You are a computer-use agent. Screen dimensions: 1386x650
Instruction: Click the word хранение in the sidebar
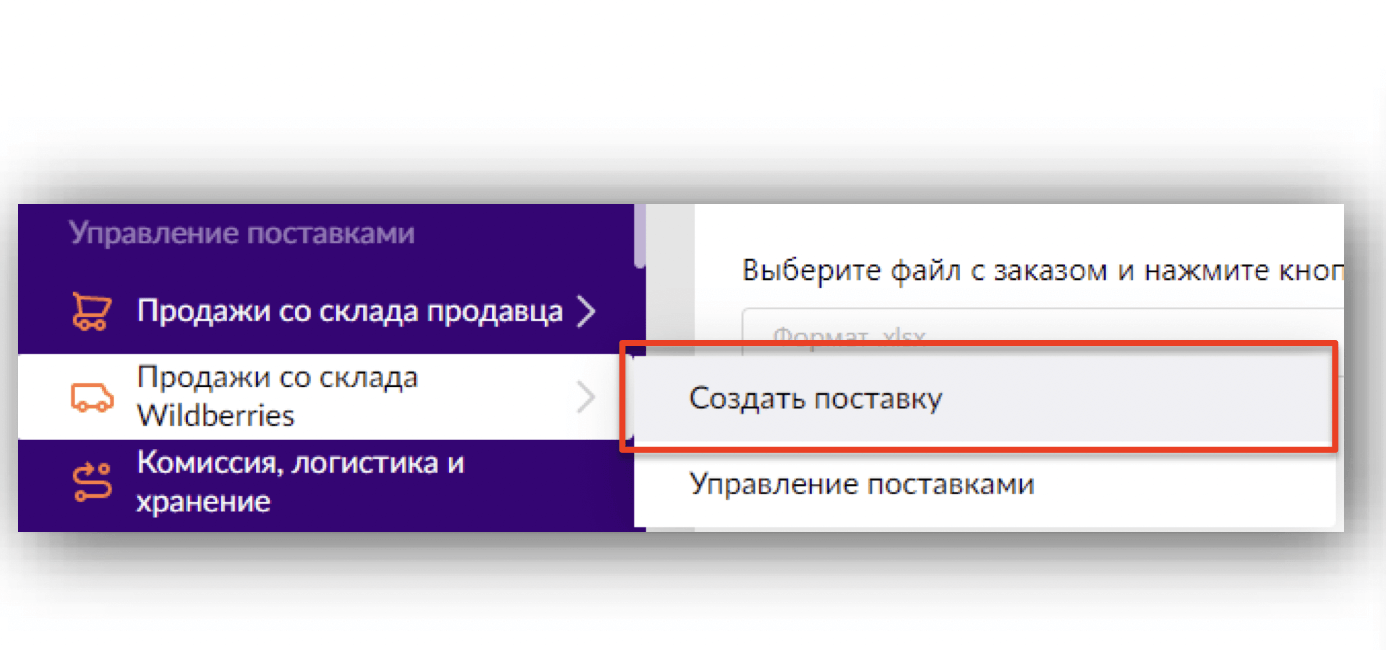203,501
